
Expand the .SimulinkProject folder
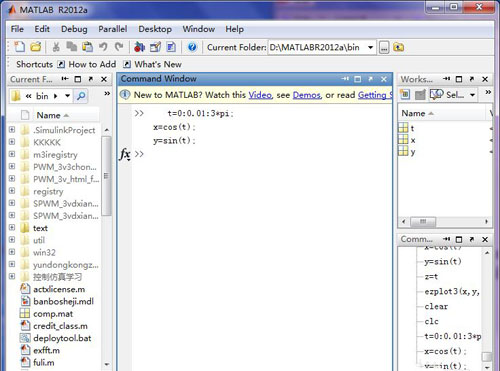[12, 129]
